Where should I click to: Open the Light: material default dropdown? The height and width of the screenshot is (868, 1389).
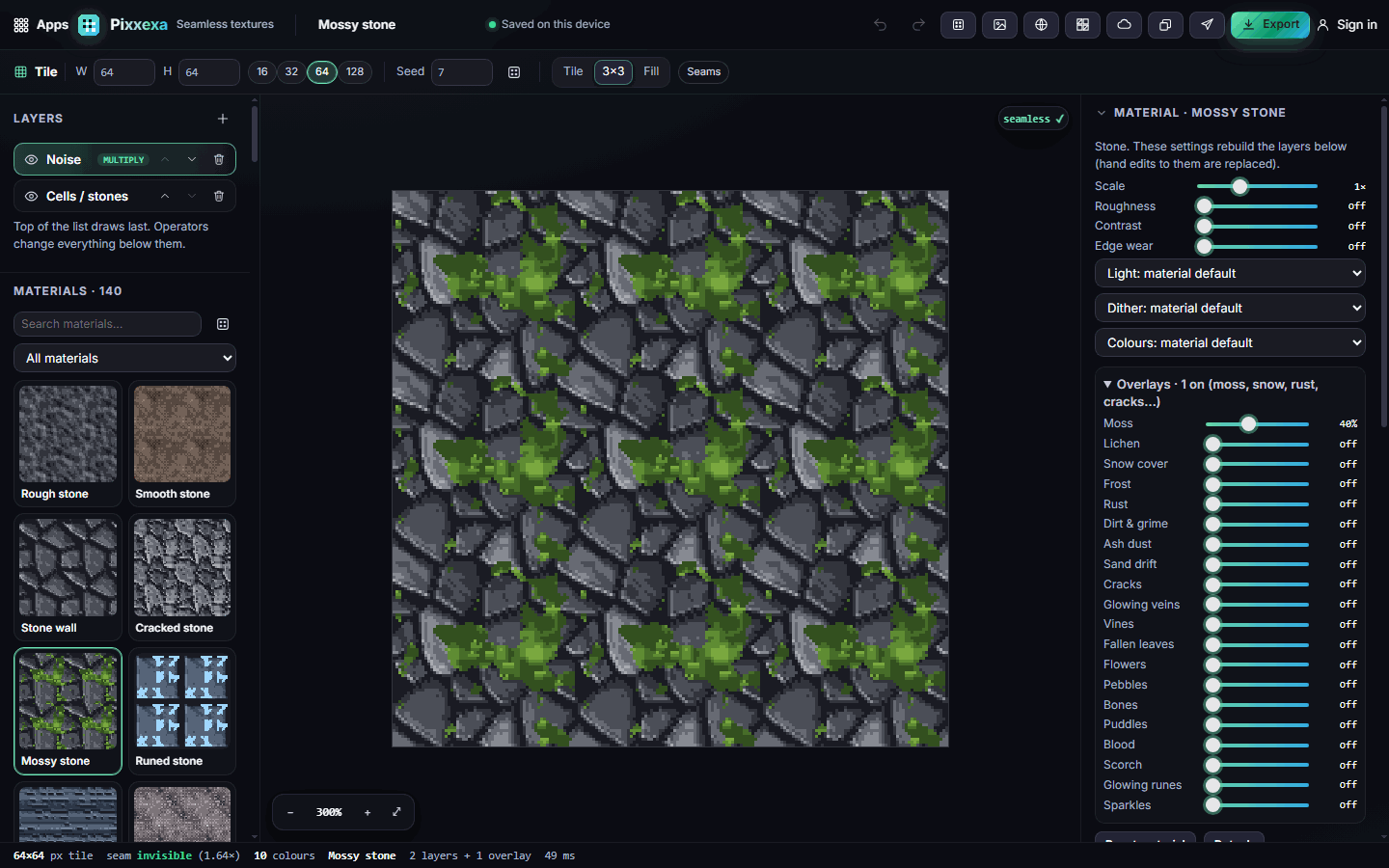click(1230, 274)
